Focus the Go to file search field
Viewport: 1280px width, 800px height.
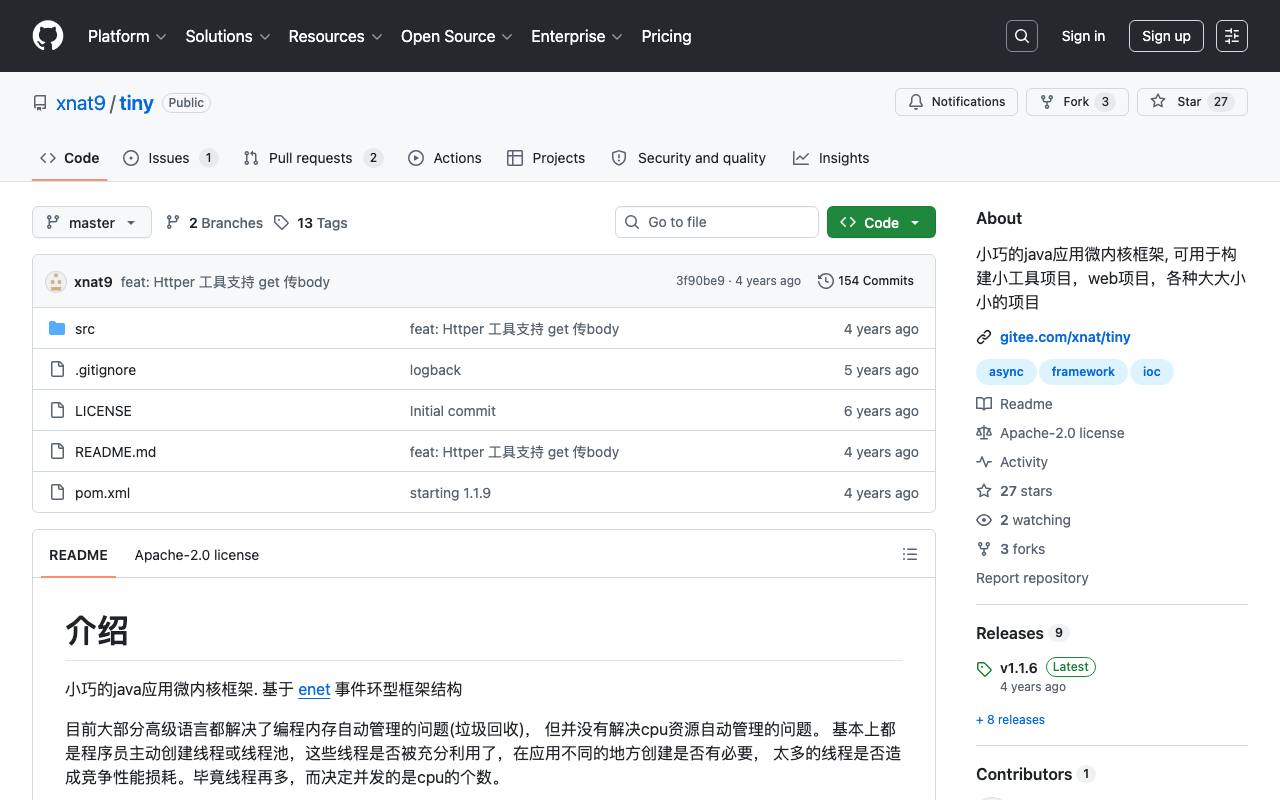click(x=717, y=222)
